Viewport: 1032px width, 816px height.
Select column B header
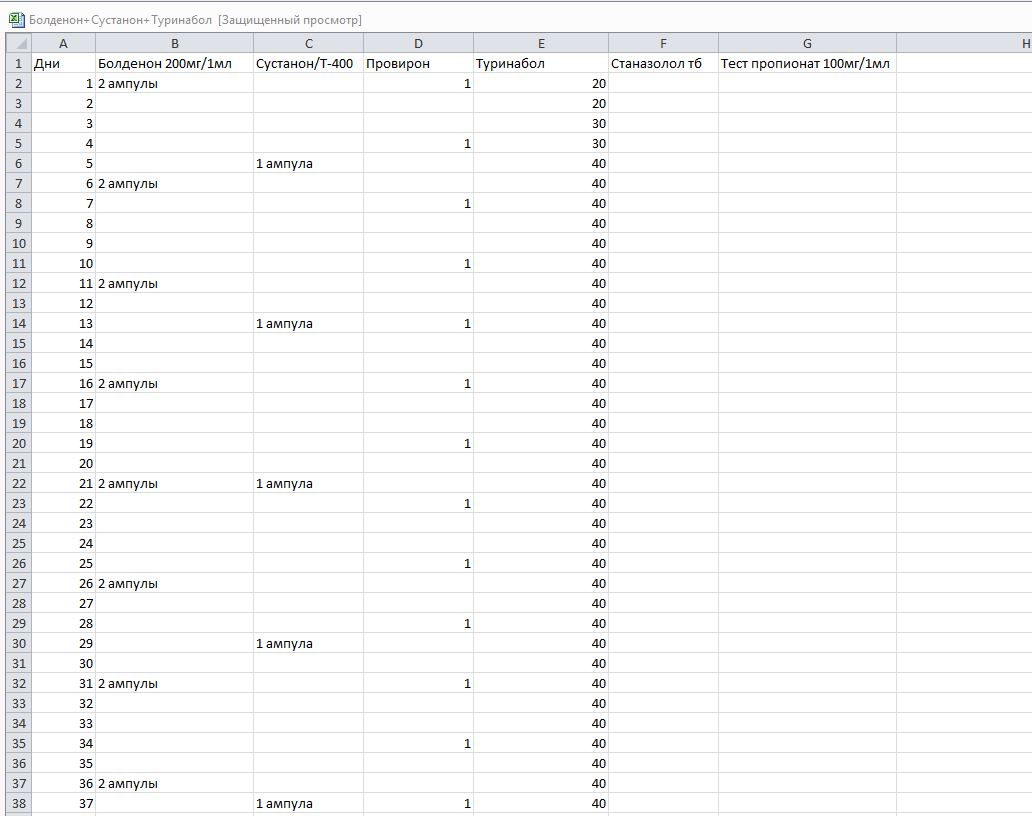[x=174, y=43]
